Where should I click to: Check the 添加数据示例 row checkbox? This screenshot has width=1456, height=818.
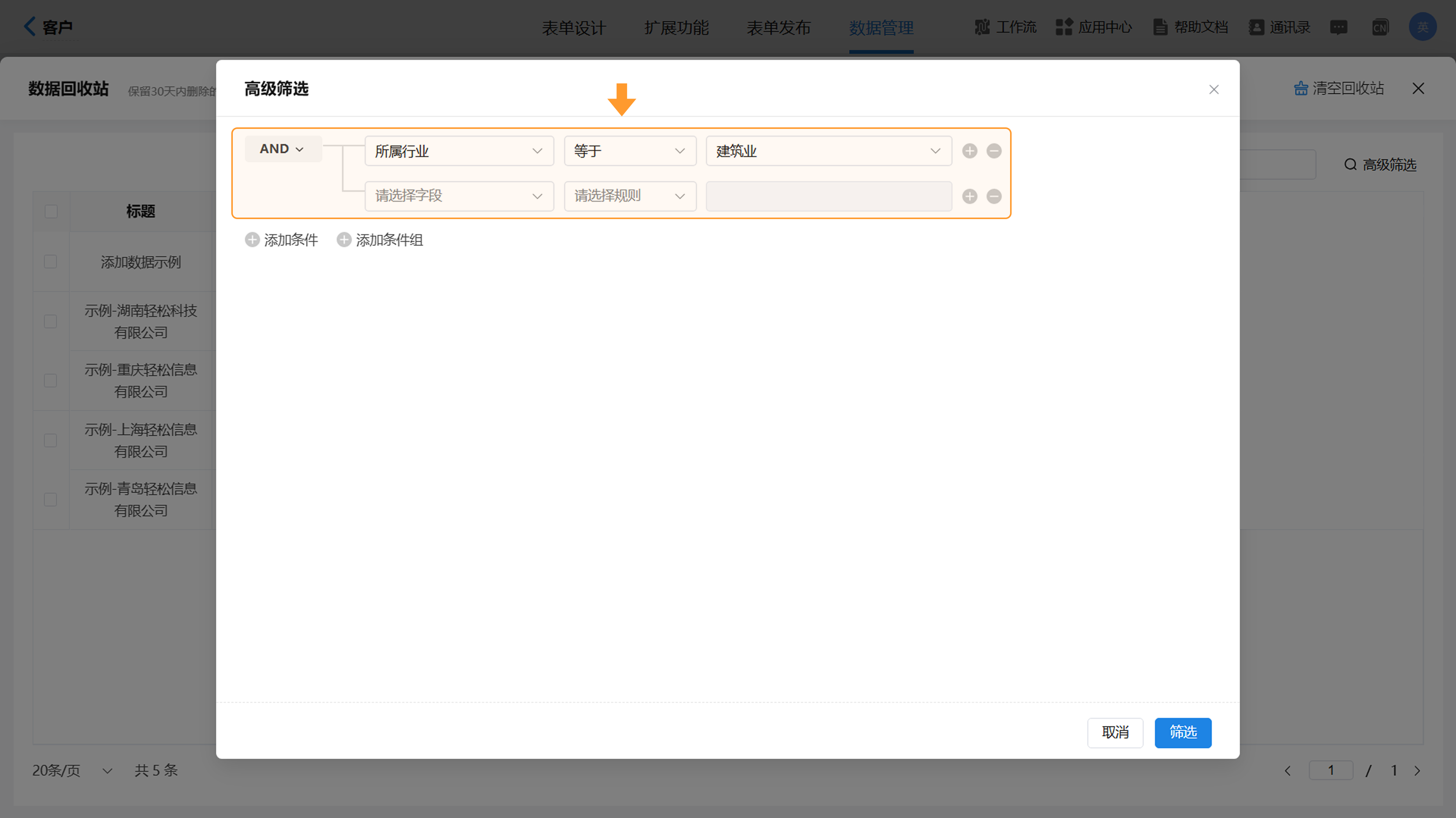coord(50,262)
